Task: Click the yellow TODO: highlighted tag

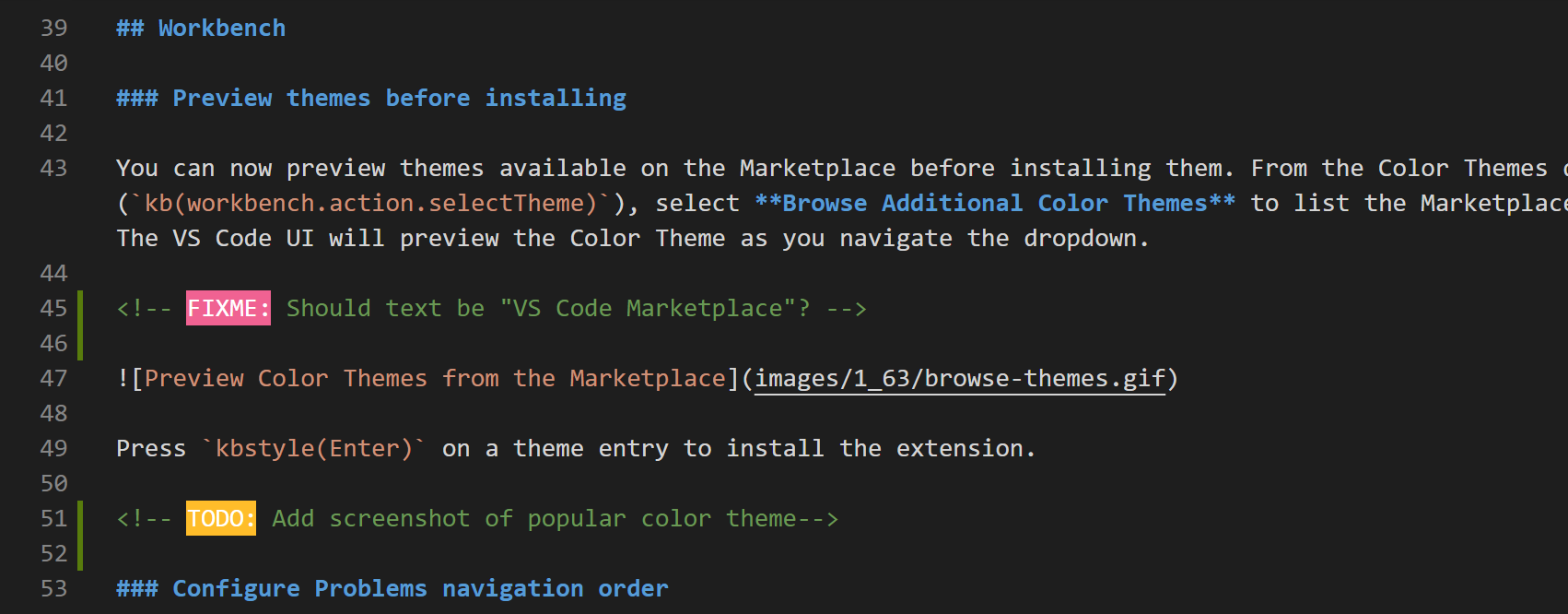Action: 220,519
